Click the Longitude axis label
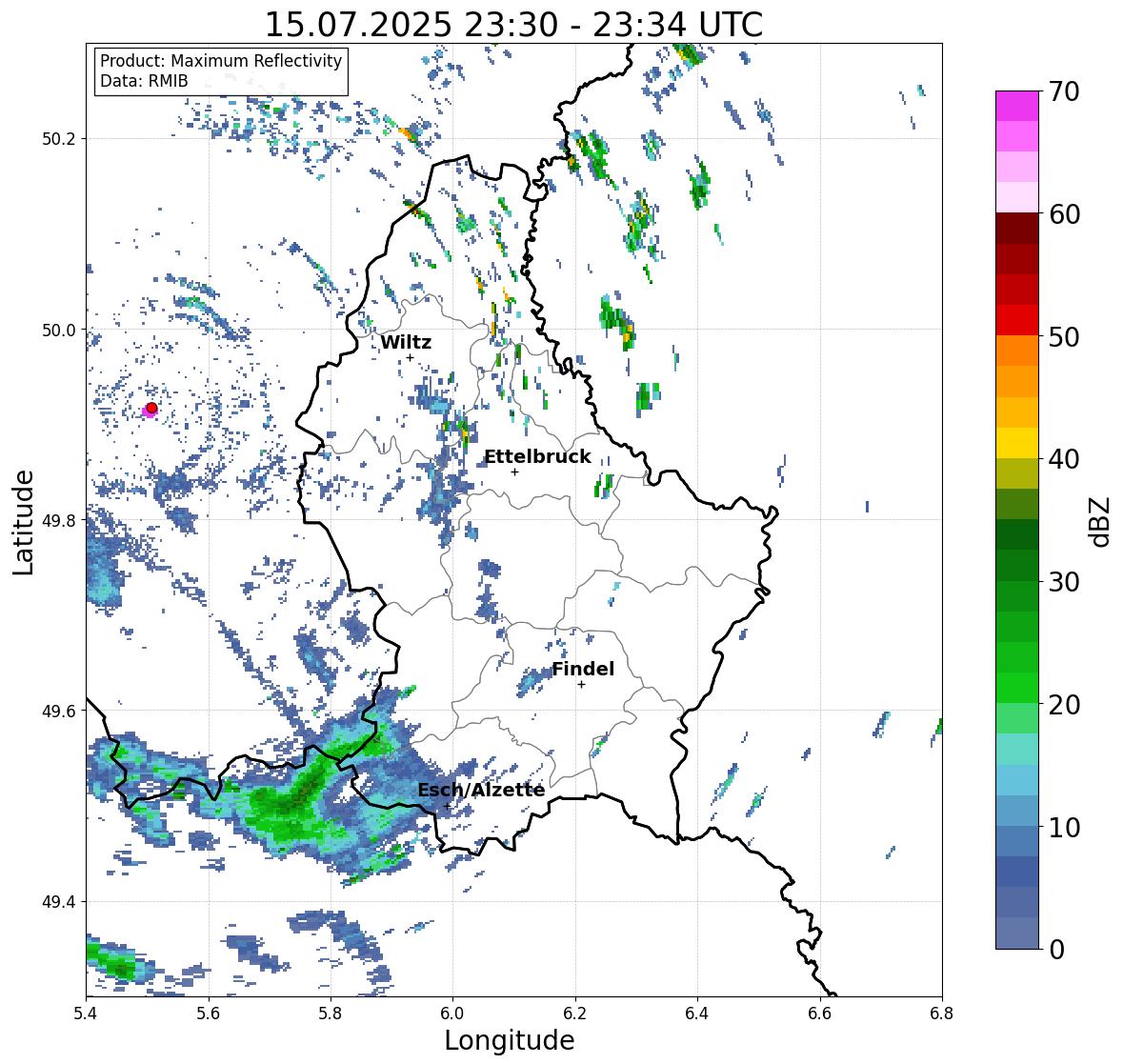This screenshot has height=1064, width=1123. (510, 1040)
